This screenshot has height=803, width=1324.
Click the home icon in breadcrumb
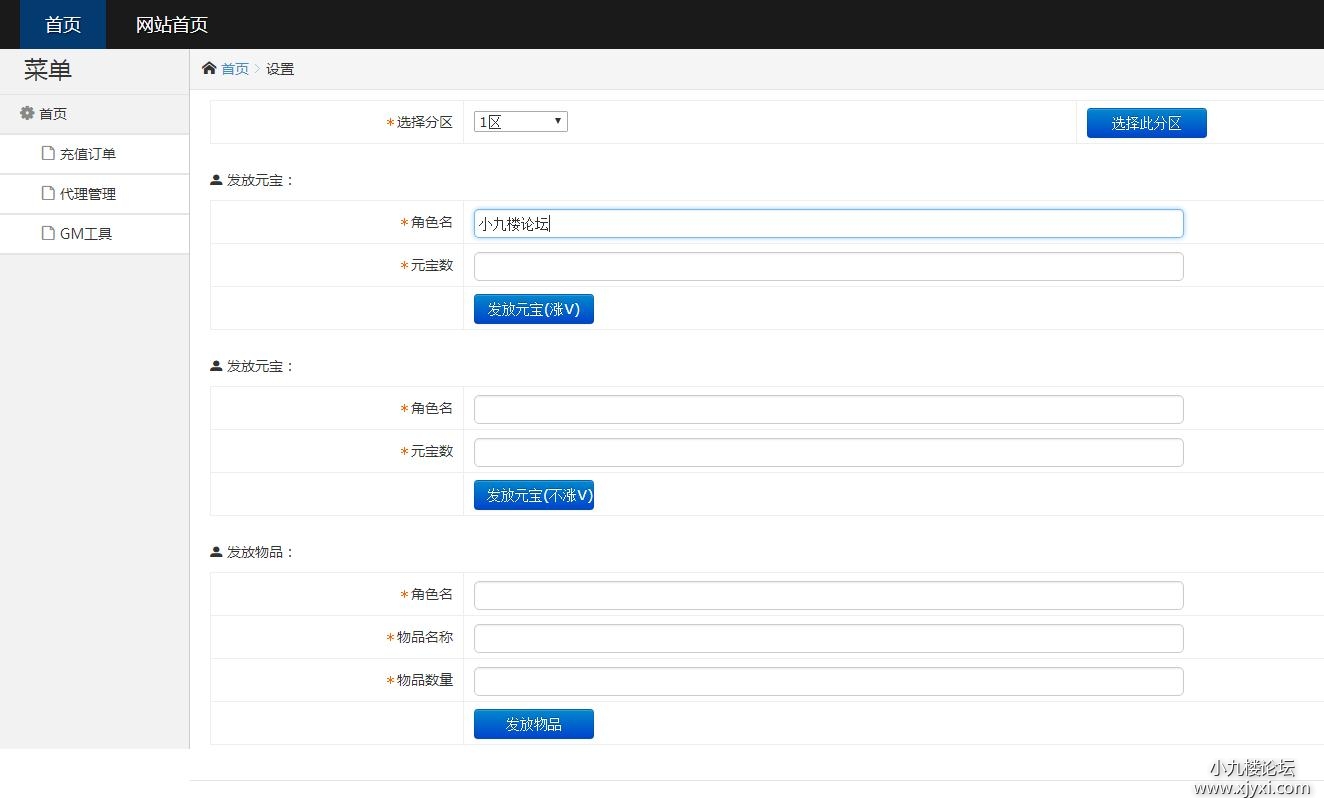[x=209, y=68]
